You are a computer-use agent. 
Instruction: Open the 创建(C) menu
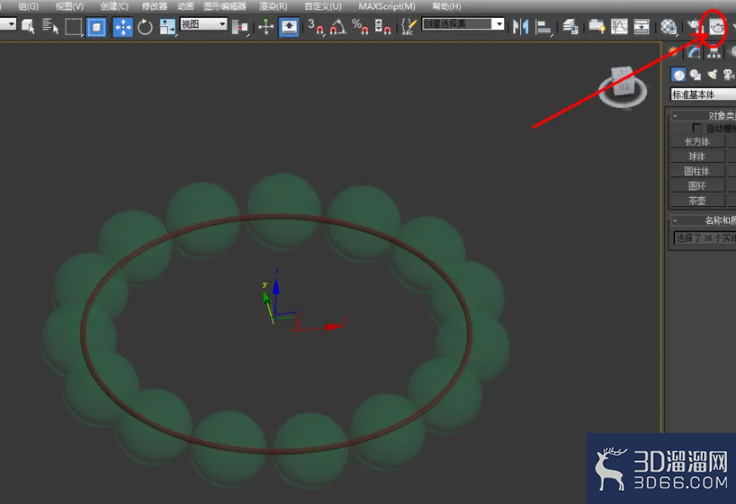click(x=114, y=7)
